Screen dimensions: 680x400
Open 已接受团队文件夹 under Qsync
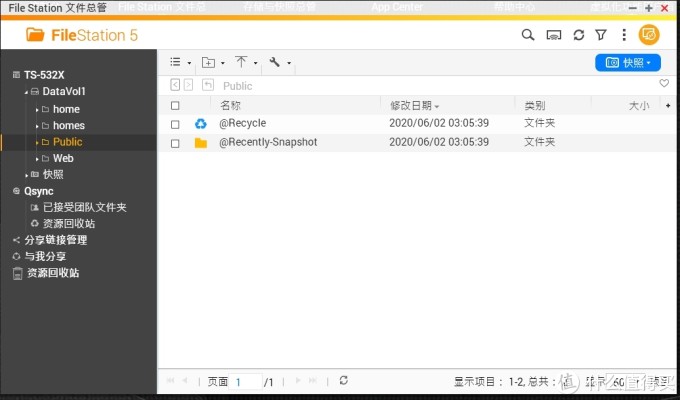pyautogui.click(x=85, y=207)
